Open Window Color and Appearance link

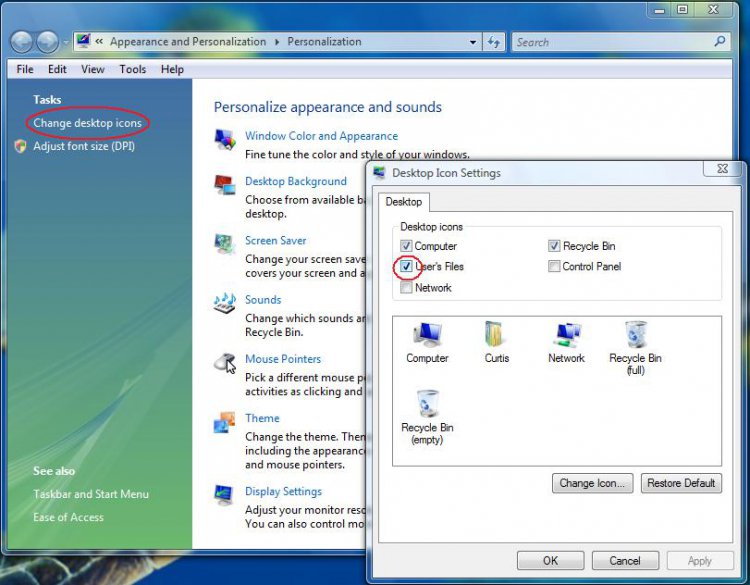[321, 136]
